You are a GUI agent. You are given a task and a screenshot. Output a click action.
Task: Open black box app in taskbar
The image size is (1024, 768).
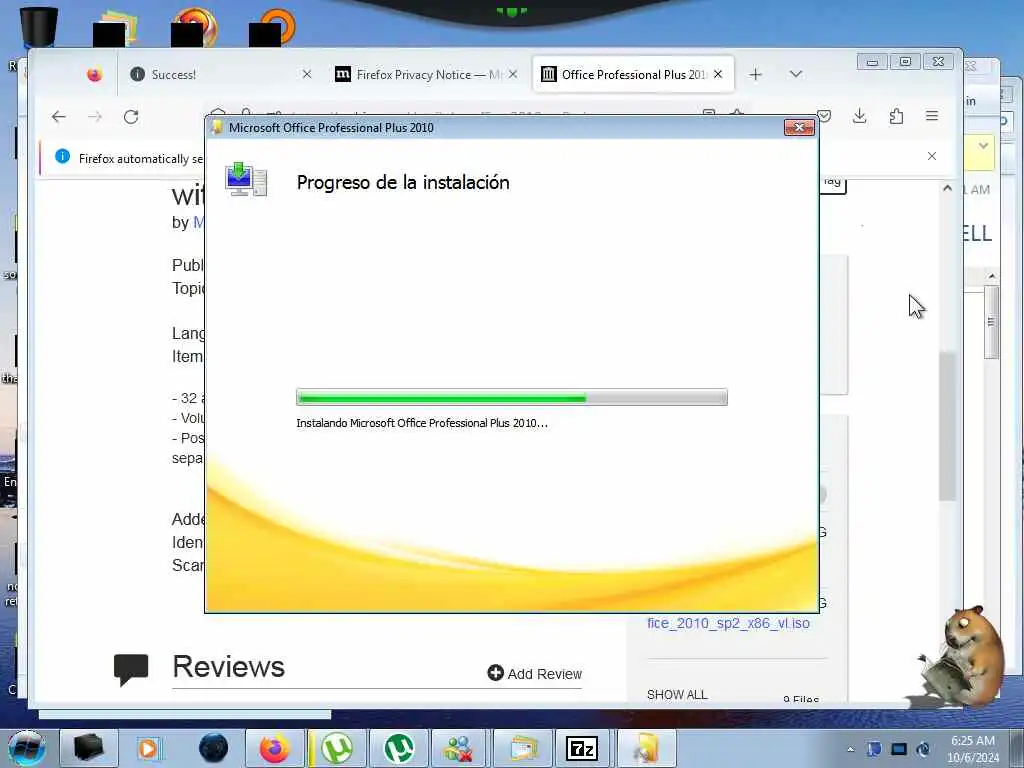tap(88, 748)
